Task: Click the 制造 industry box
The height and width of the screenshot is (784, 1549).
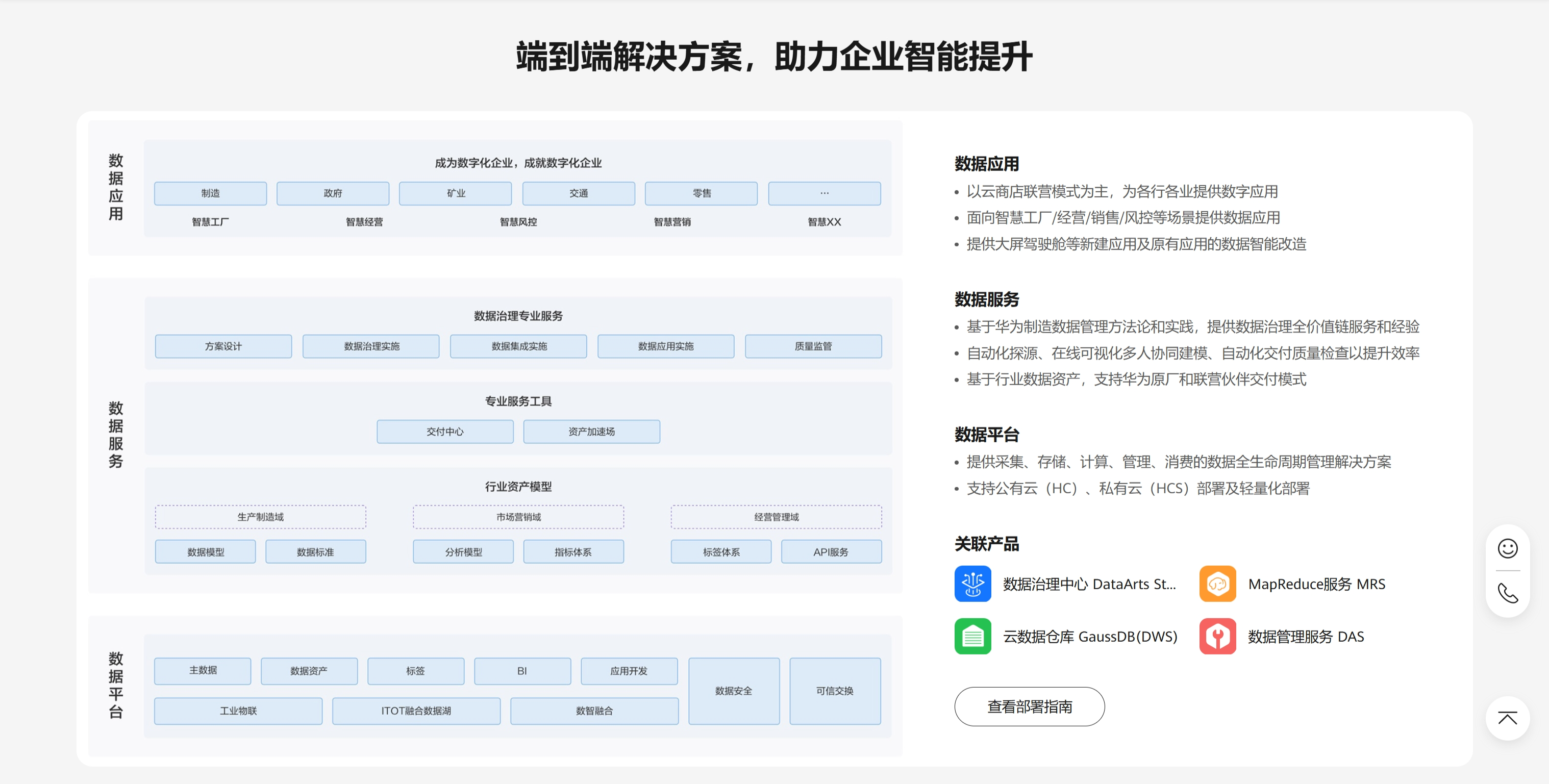Action: click(210, 193)
